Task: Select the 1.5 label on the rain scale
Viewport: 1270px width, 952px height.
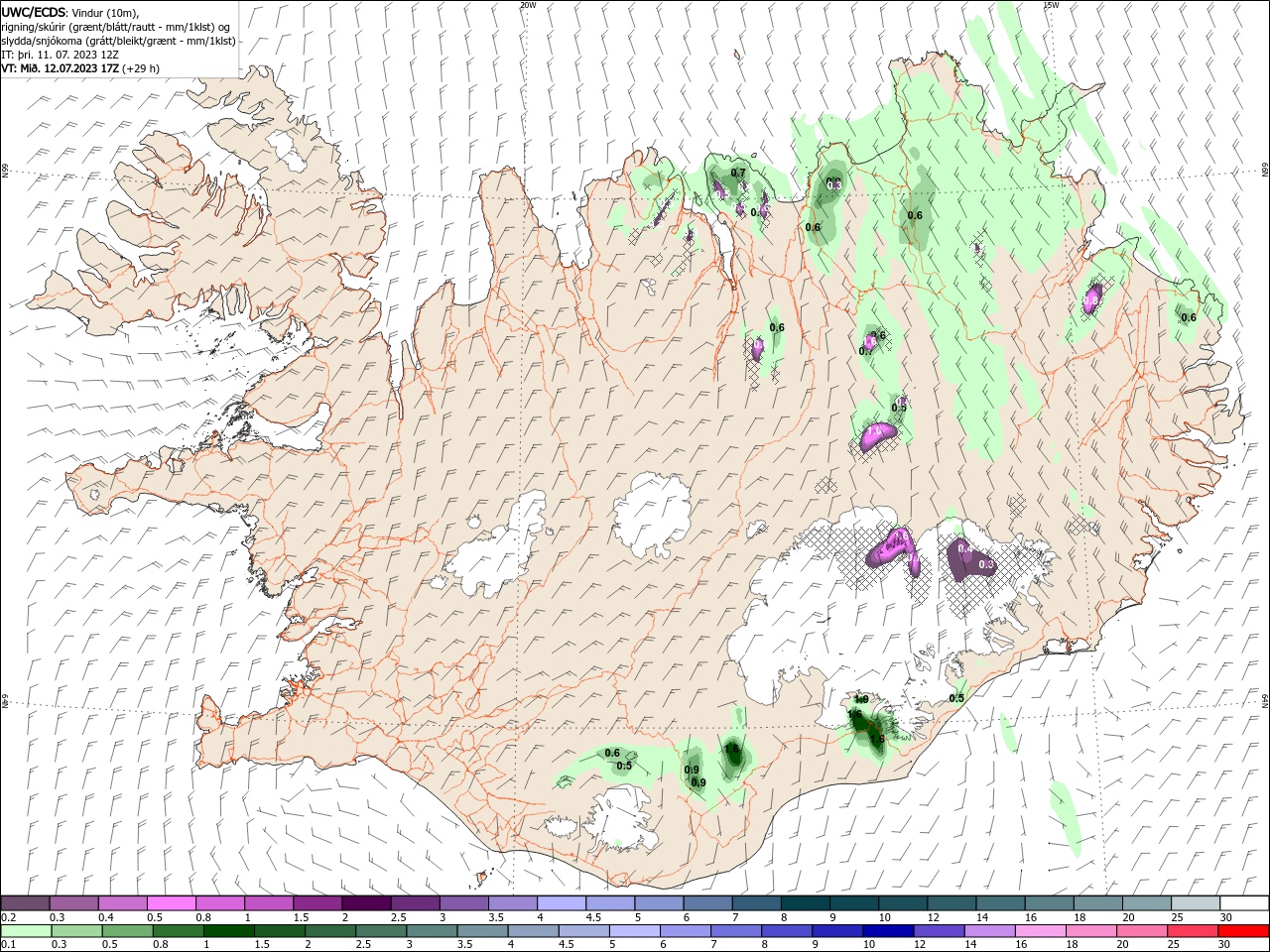Action: (262, 945)
